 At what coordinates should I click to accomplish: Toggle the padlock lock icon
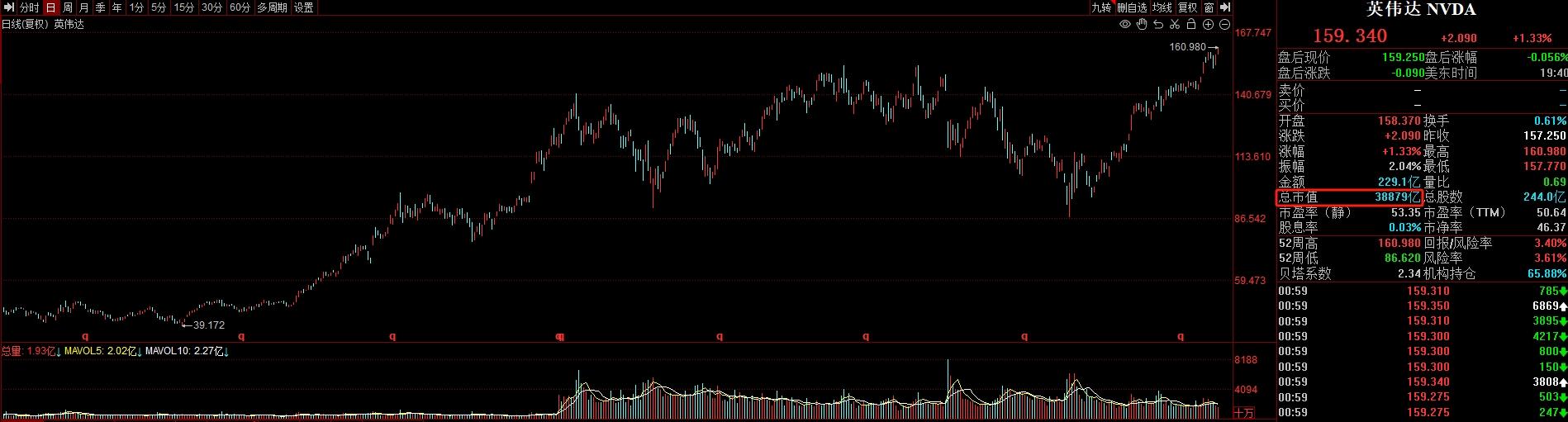1191,24
